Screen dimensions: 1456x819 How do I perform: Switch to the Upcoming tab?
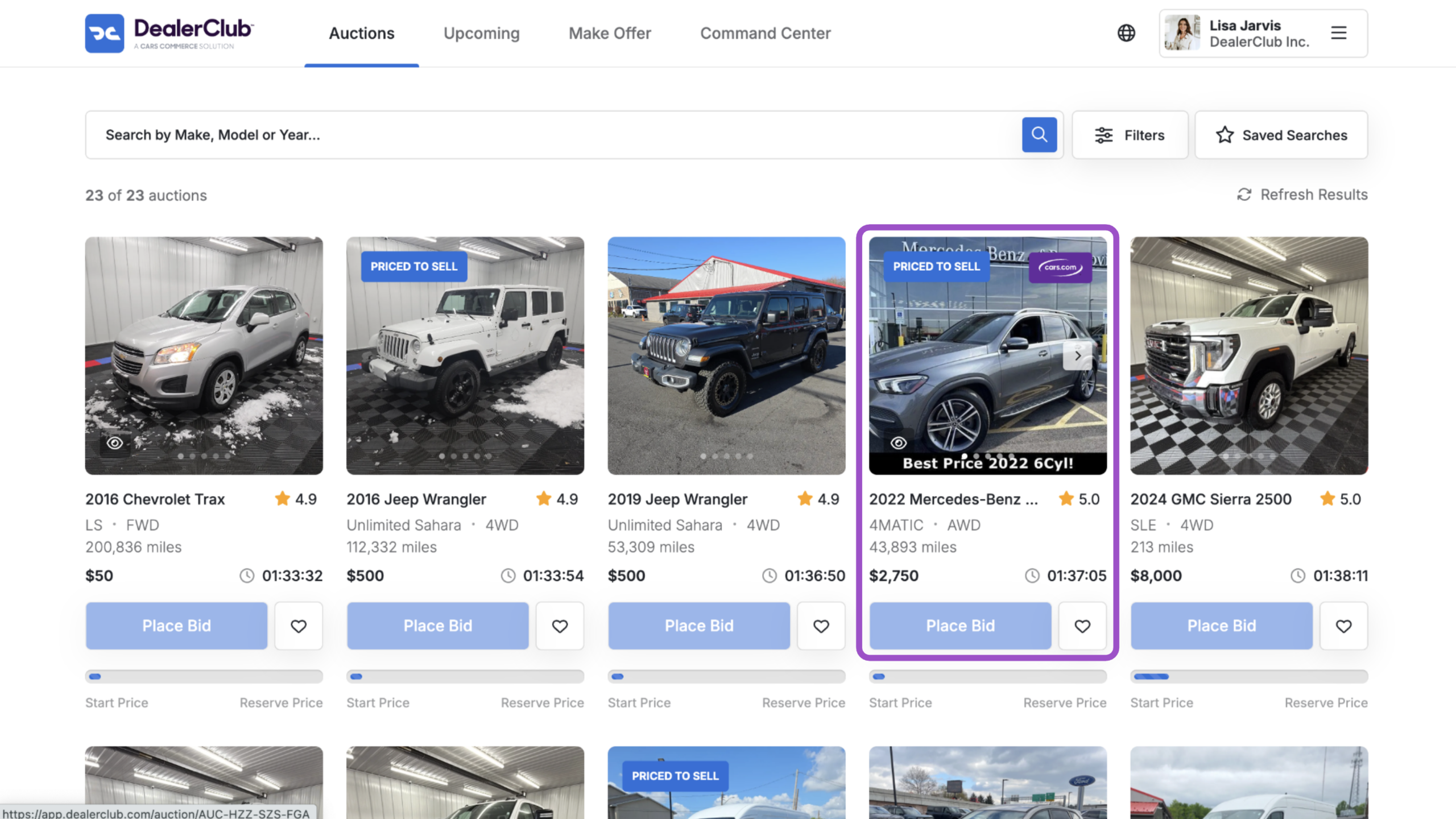click(481, 34)
